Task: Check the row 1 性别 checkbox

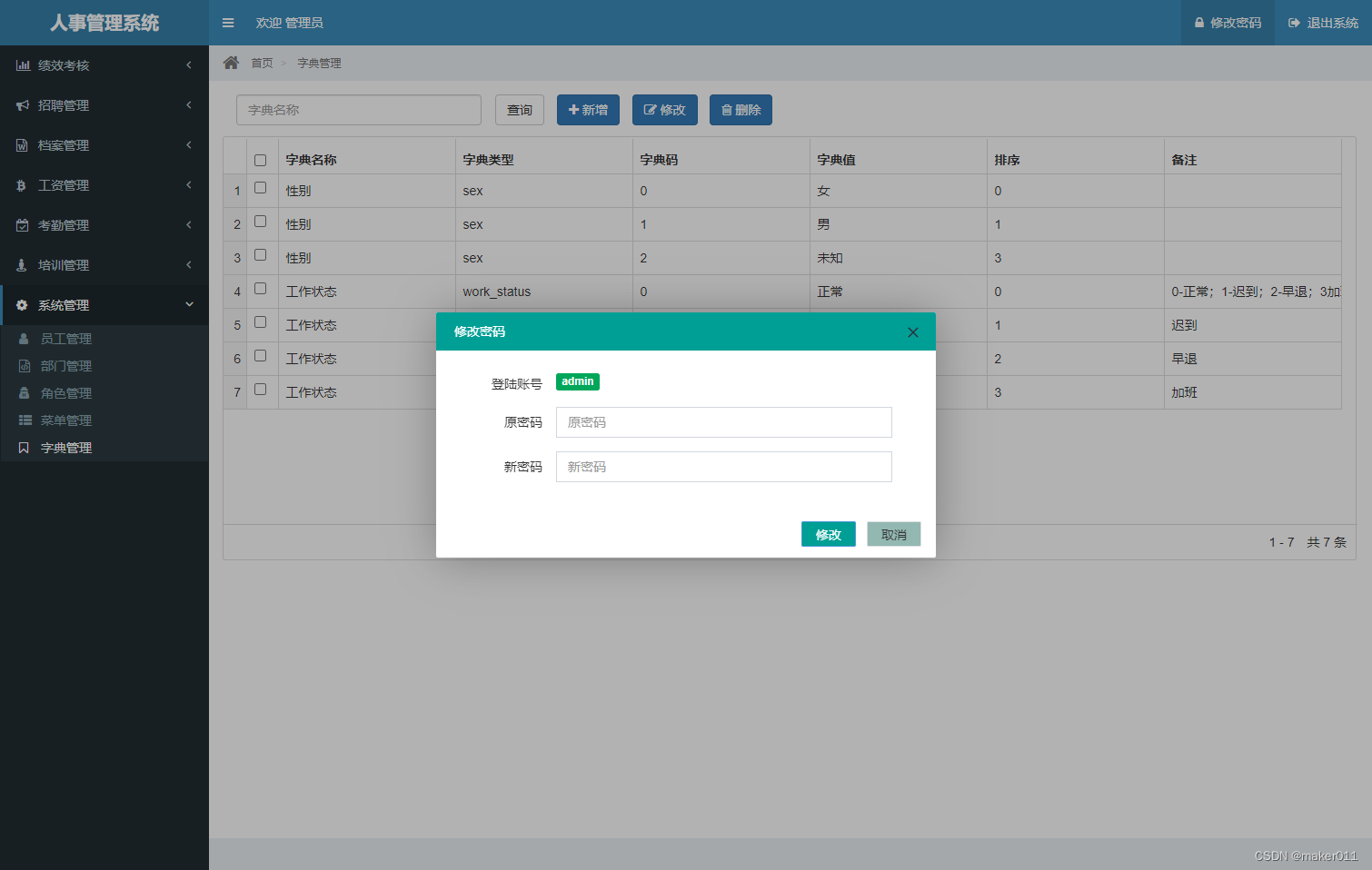Action: (x=261, y=188)
